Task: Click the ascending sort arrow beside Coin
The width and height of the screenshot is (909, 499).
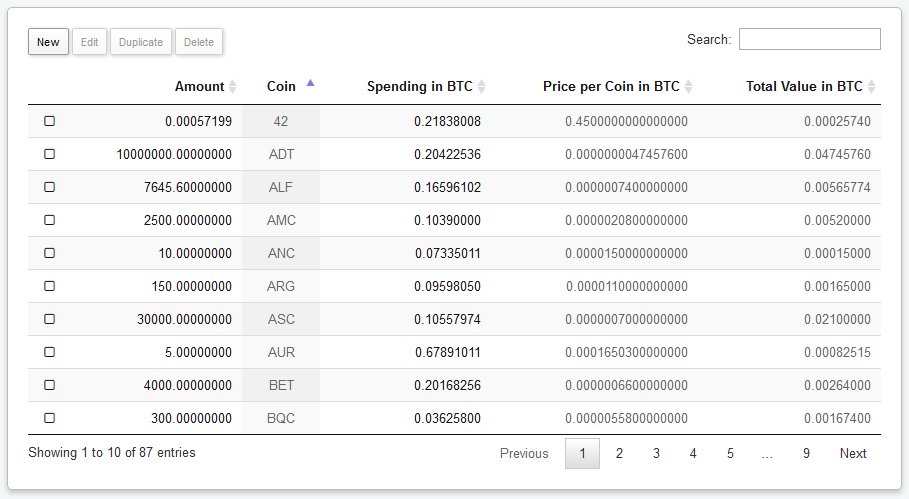Action: (310, 83)
